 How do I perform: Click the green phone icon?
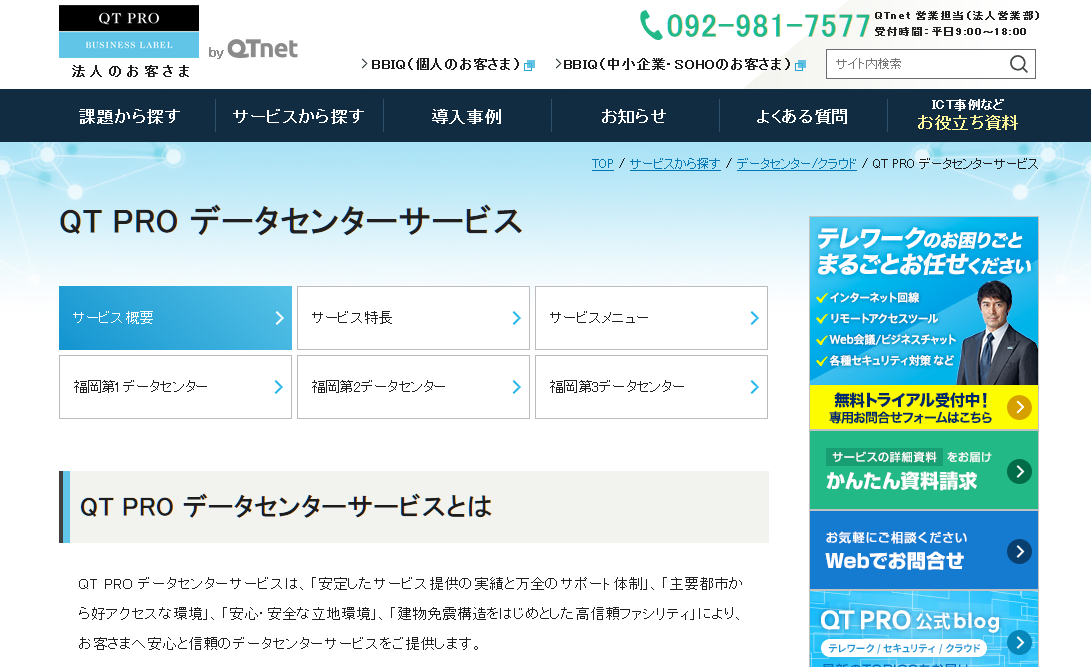(x=651, y=25)
